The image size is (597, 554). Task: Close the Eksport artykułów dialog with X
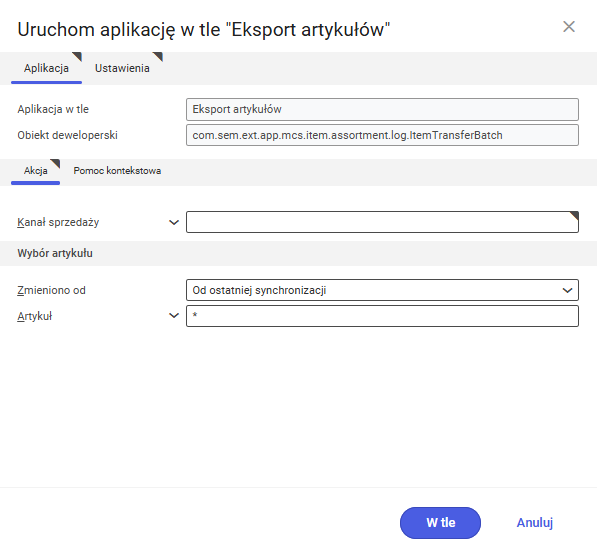tap(568, 27)
